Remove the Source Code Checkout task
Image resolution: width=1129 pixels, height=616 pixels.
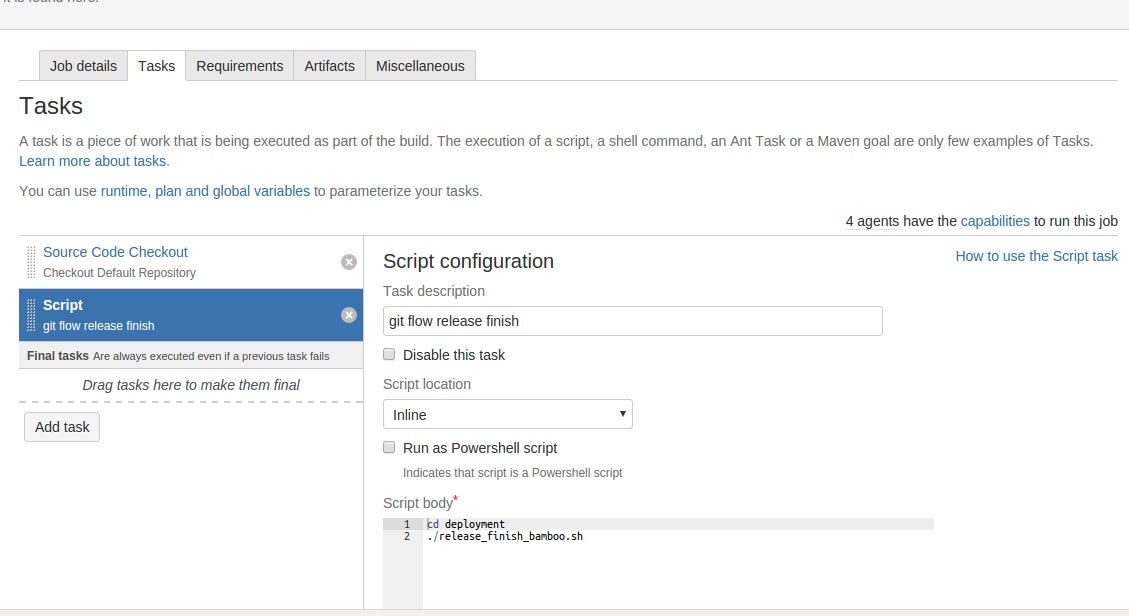pyautogui.click(x=348, y=262)
